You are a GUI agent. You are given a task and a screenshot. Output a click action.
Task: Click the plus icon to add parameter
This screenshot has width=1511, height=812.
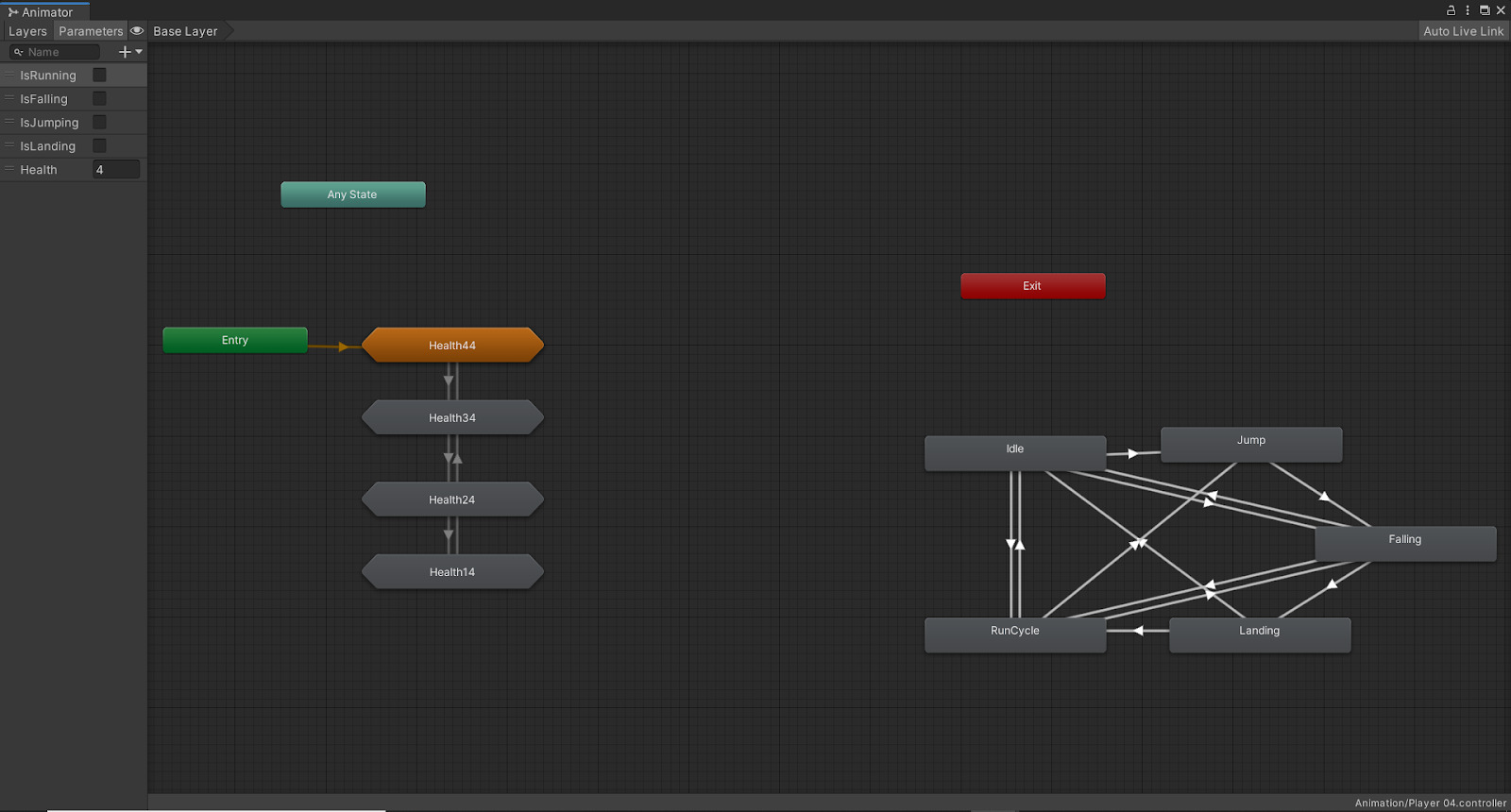point(125,52)
